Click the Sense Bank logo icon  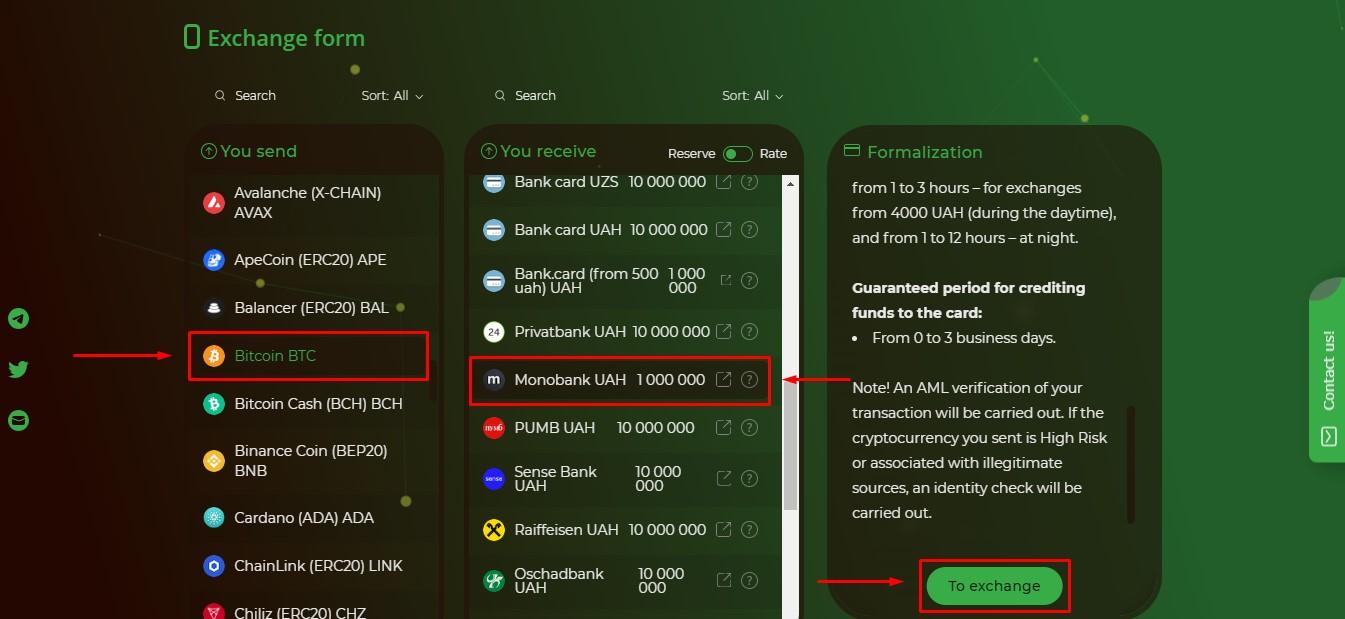[494, 479]
